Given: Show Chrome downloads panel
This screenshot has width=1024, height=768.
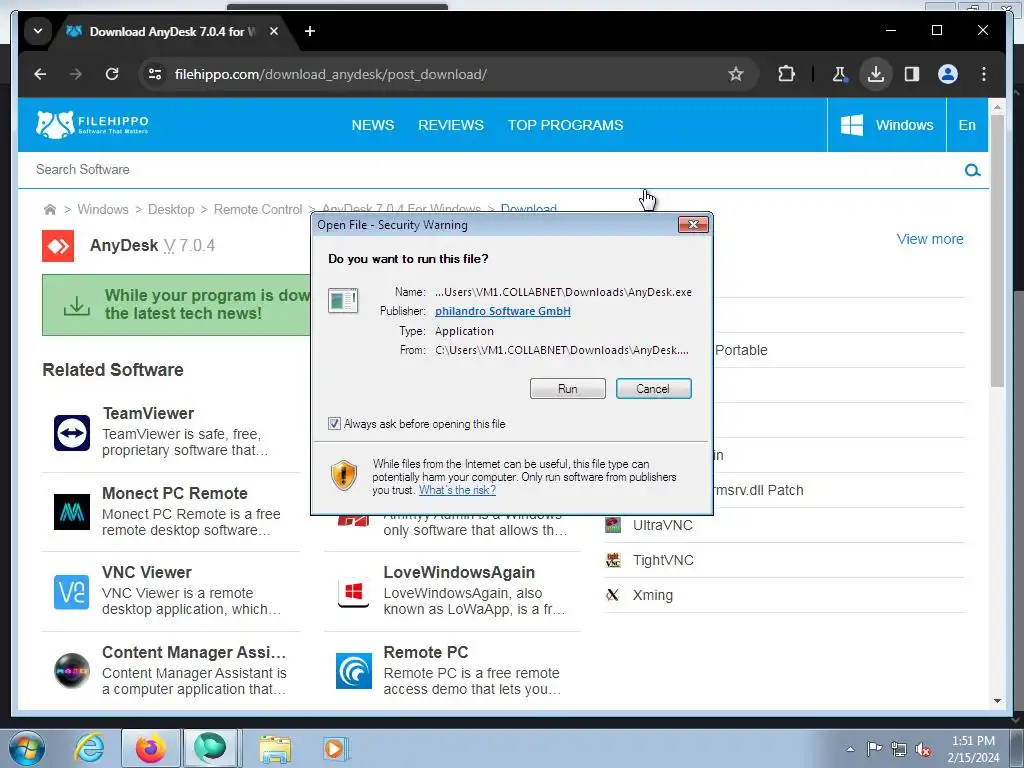Looking at the screenshot, I should 876,74.
